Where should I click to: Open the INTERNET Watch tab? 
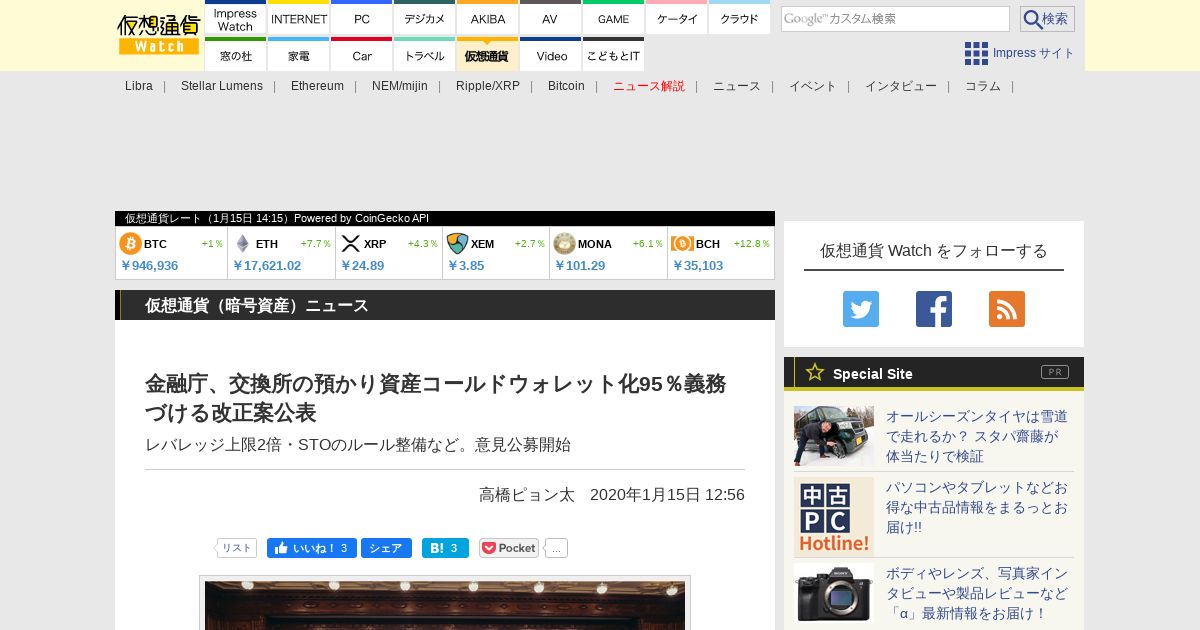click(299, 19)
